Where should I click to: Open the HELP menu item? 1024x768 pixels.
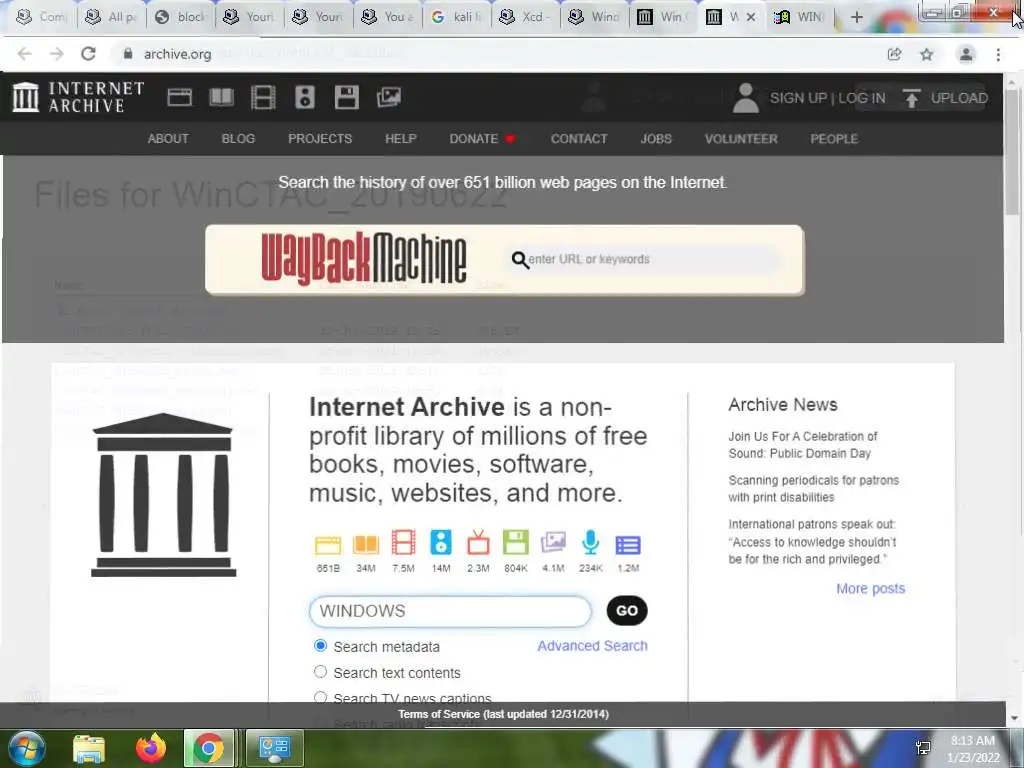click(x=401, y=138)
